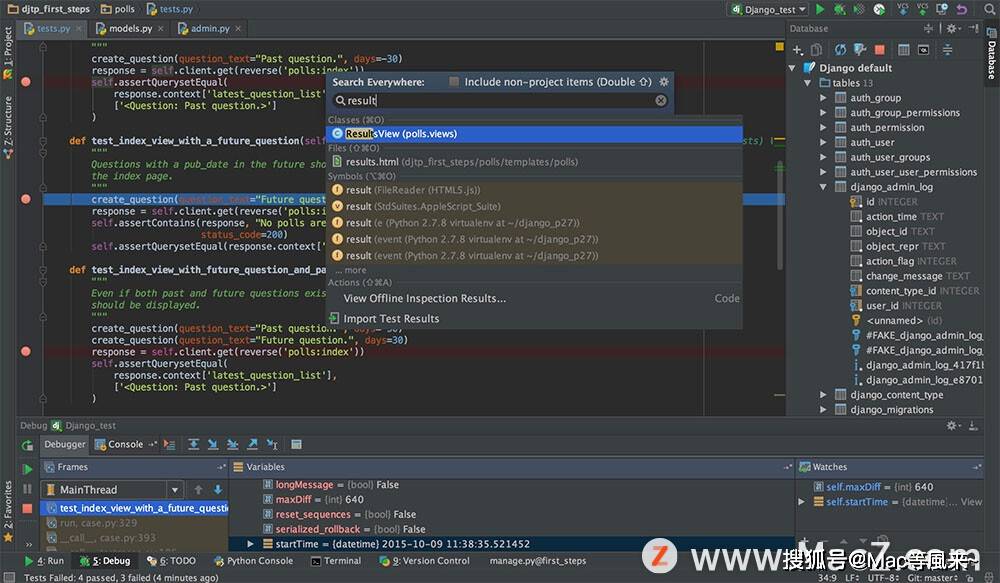The image size is (1000, 583).
Task: Click View Offline Inspection Results action
Action: [534, 299]
